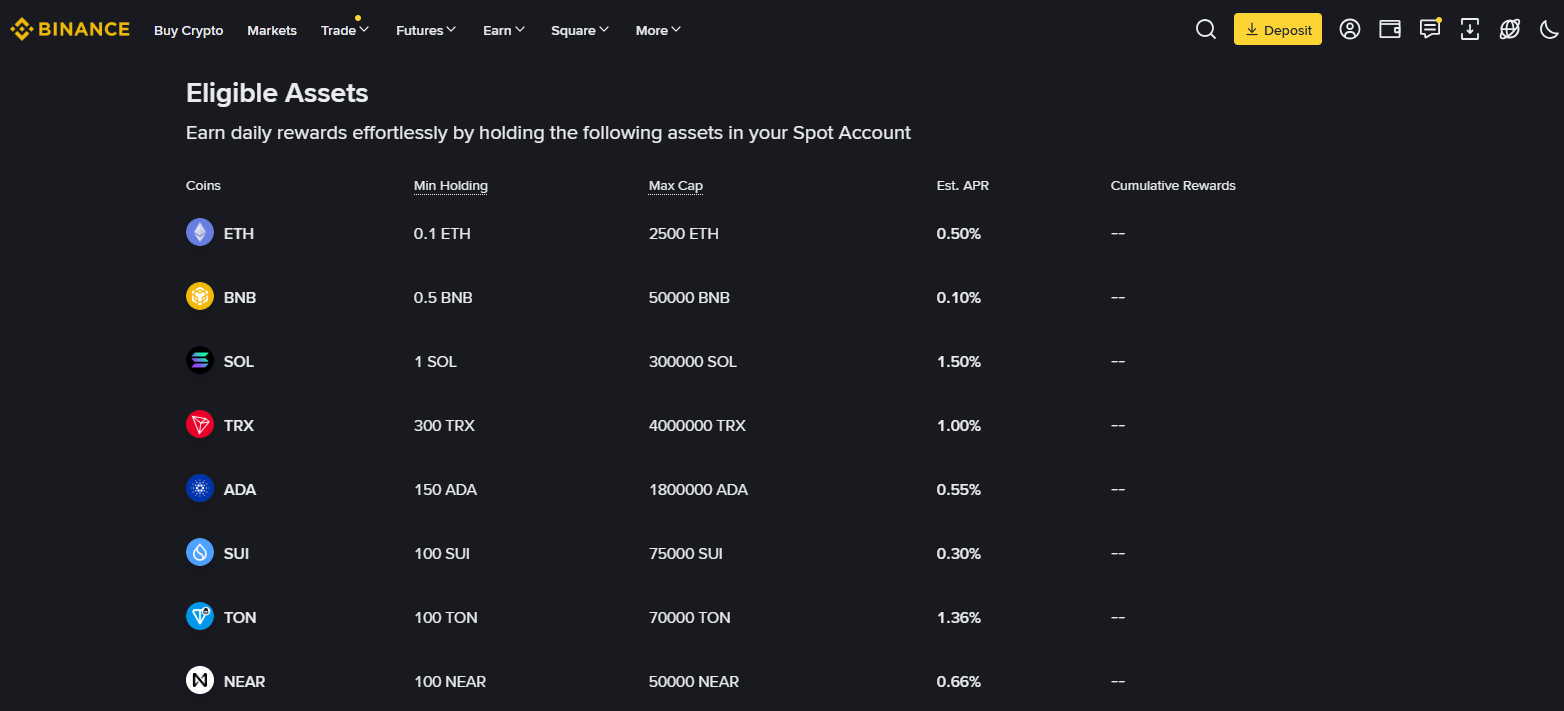The width and height of the screenshot is (1564, 711).
Task: Select the NEAR coin name
Action: pyautogui.click(x=245, y=681)
